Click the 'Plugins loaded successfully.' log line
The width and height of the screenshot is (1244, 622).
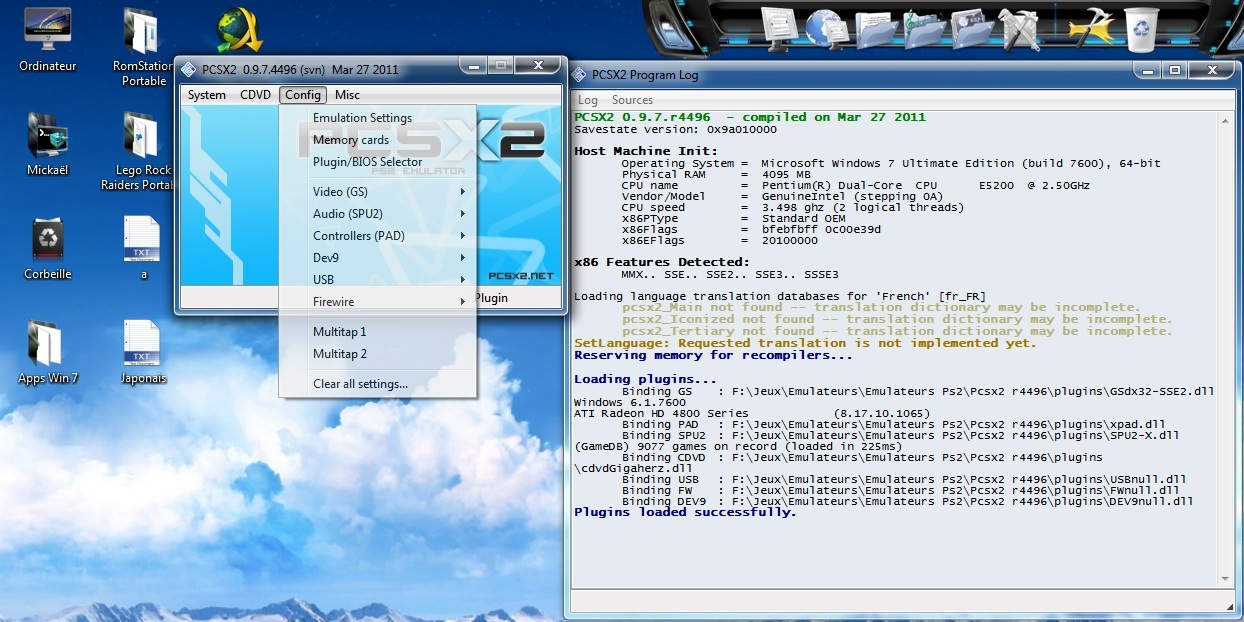pos(685,512)
